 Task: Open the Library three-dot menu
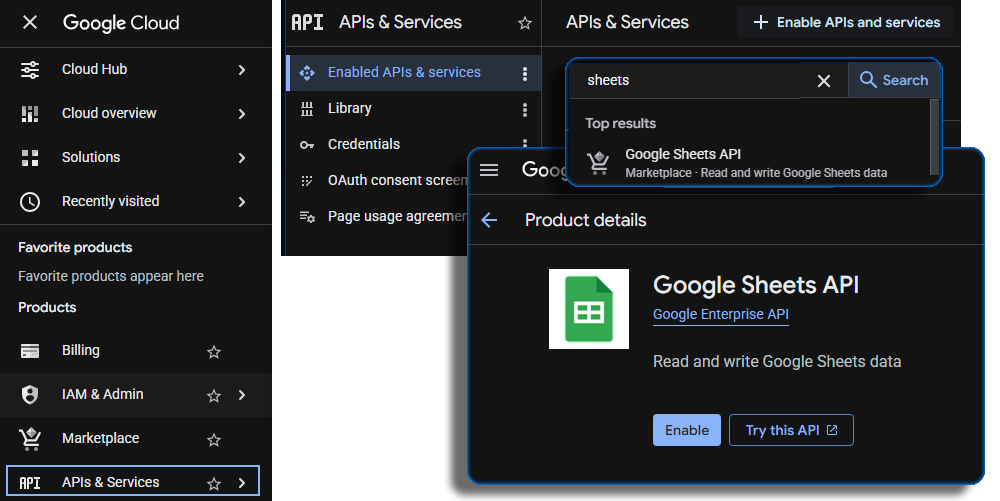[x=525, y=109]
